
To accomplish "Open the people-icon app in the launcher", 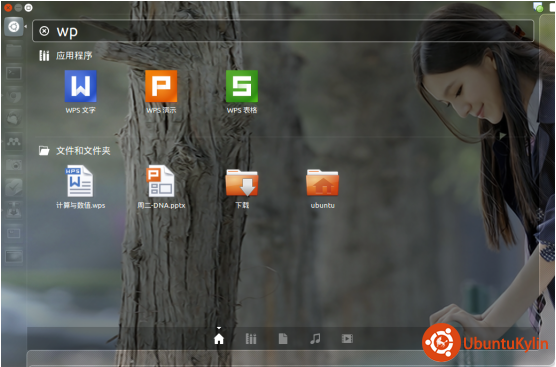I will pyautogui.click(x=14, y=142).
